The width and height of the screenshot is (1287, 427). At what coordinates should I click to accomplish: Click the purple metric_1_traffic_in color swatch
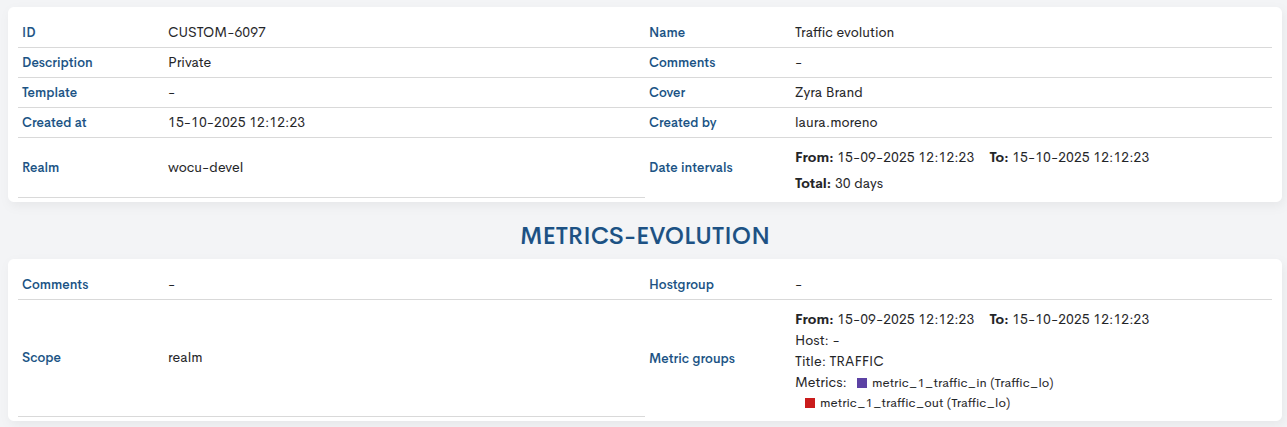coord(862,383)
